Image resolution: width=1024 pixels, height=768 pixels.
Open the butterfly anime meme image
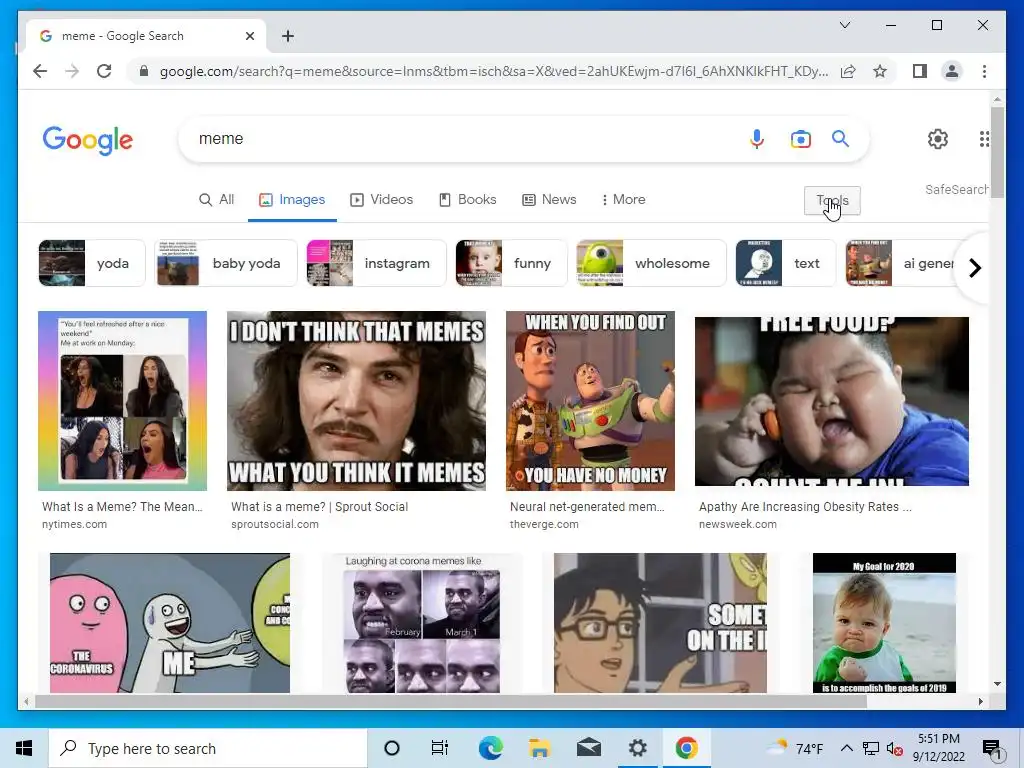point(660,623)
